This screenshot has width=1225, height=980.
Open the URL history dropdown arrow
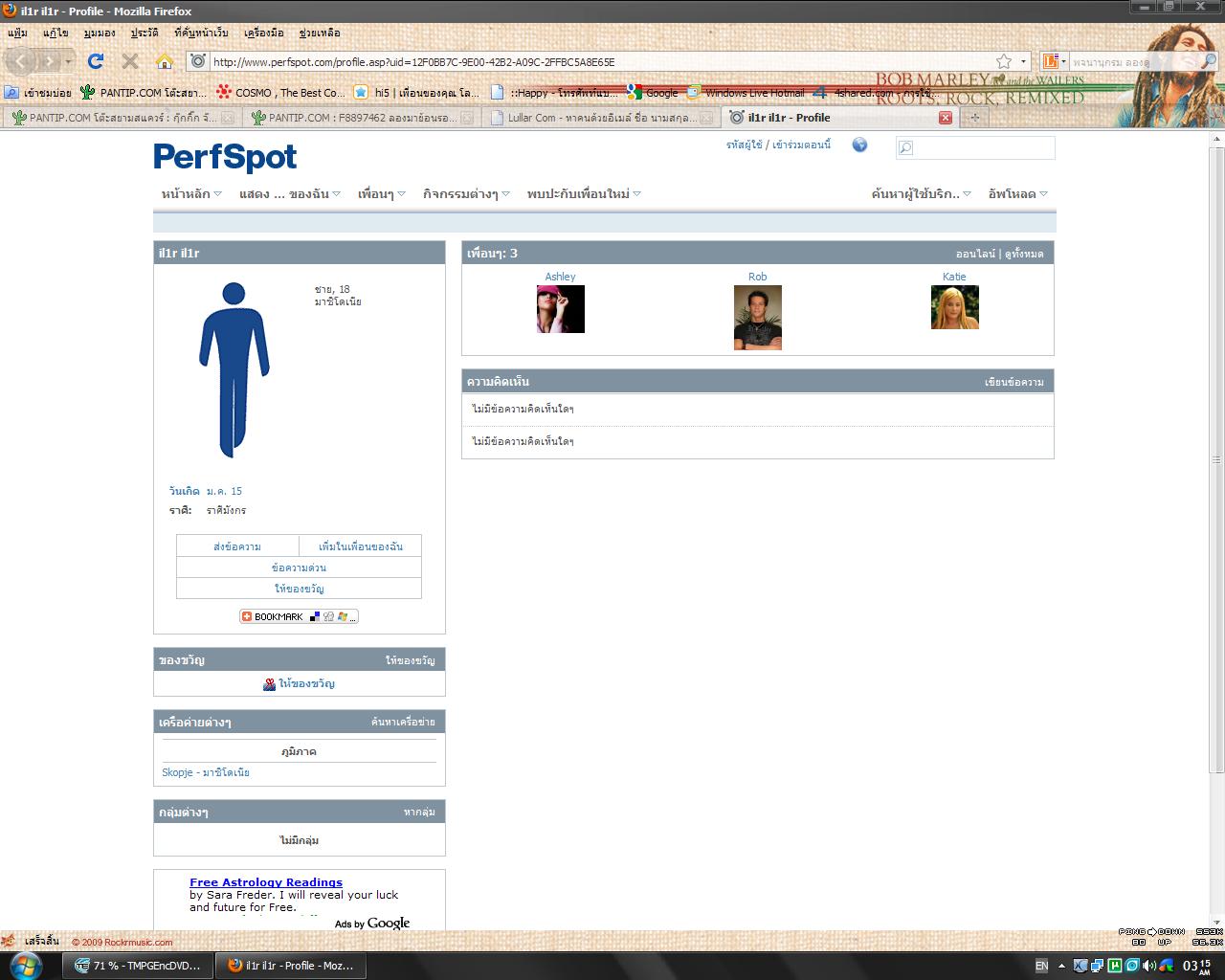click(1023, 61)
